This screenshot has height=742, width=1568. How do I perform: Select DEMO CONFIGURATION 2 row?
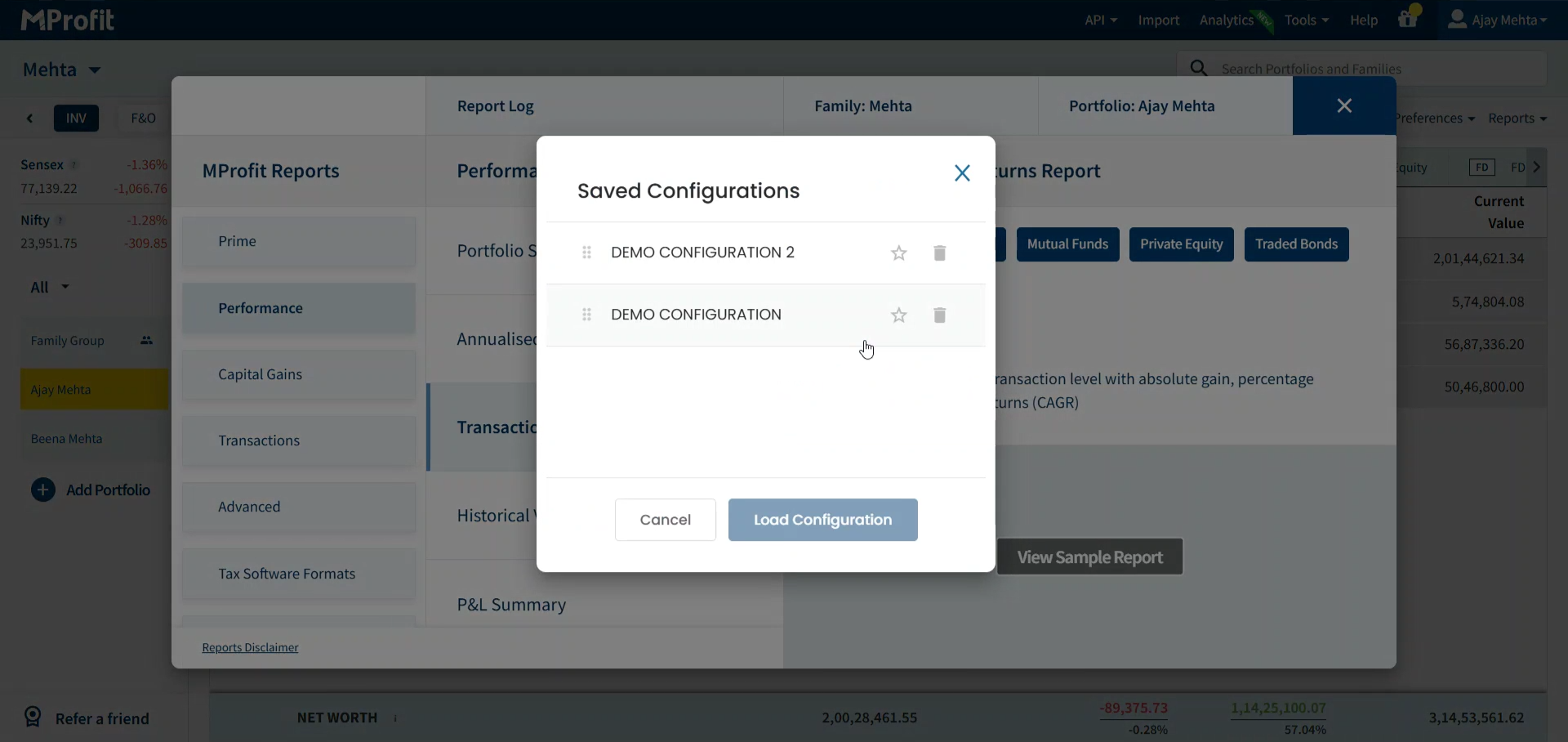coord(766,253)
